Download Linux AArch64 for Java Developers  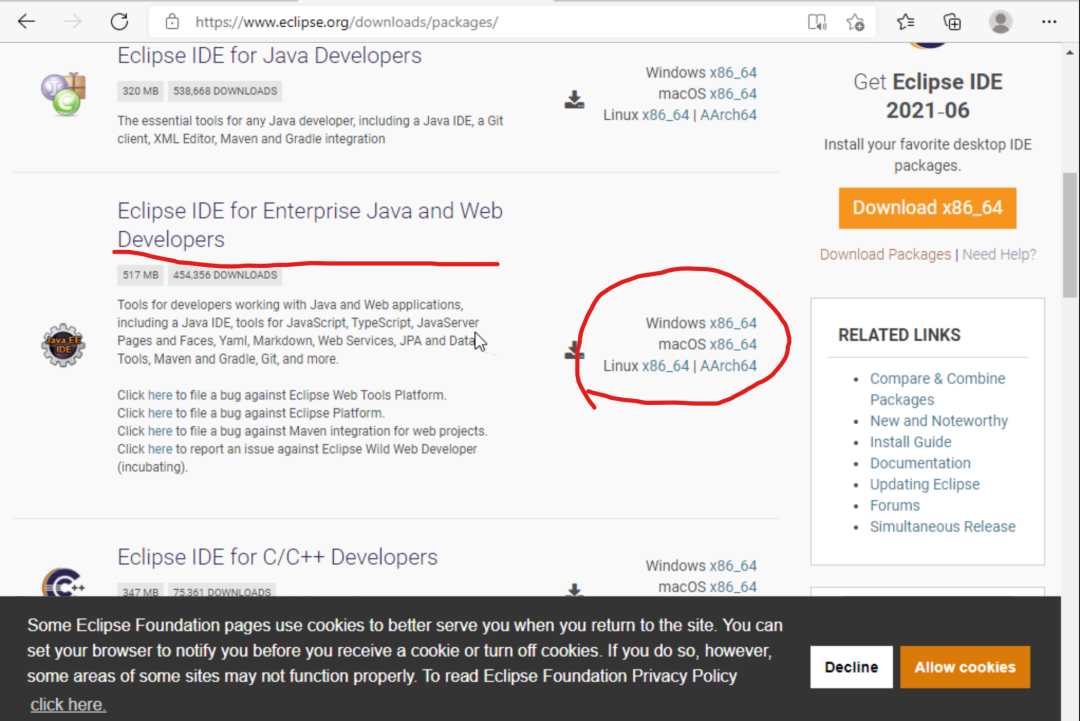tap(728, 115)
